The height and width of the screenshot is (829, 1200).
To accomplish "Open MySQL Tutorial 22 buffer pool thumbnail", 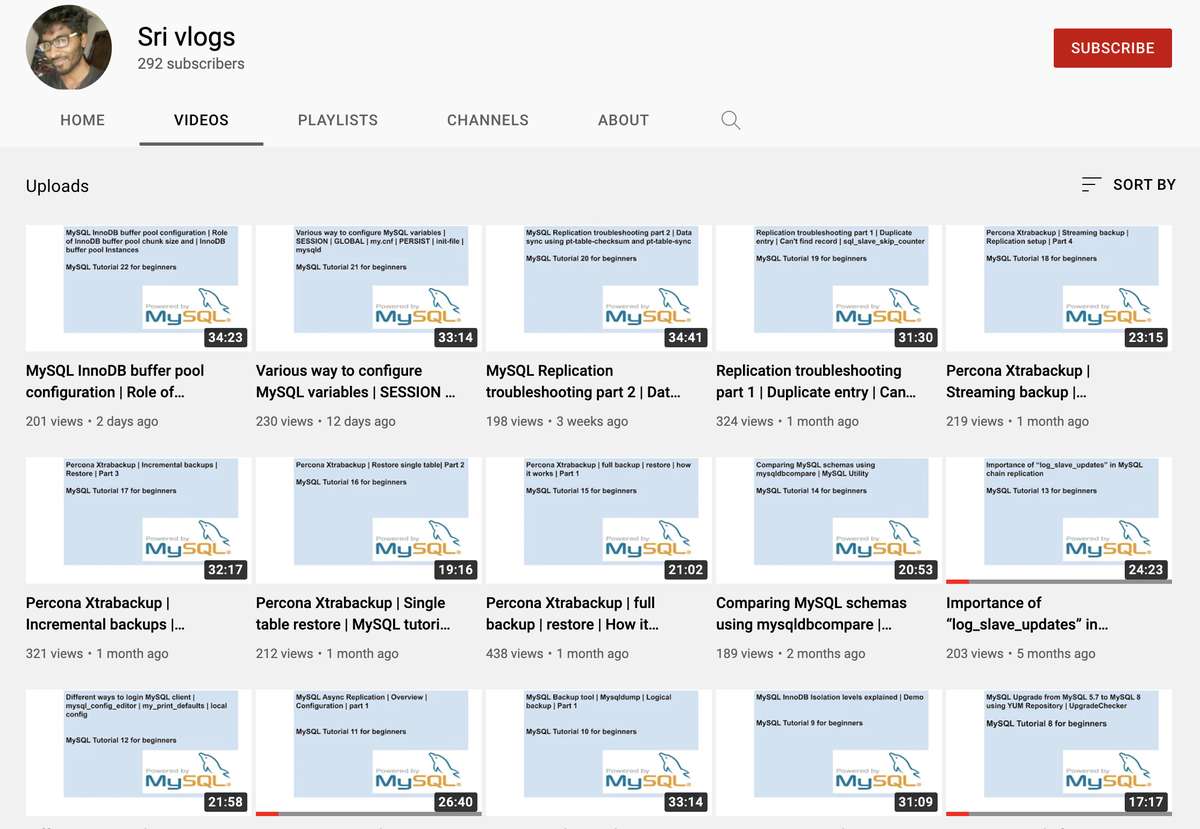I will (137, 288).
